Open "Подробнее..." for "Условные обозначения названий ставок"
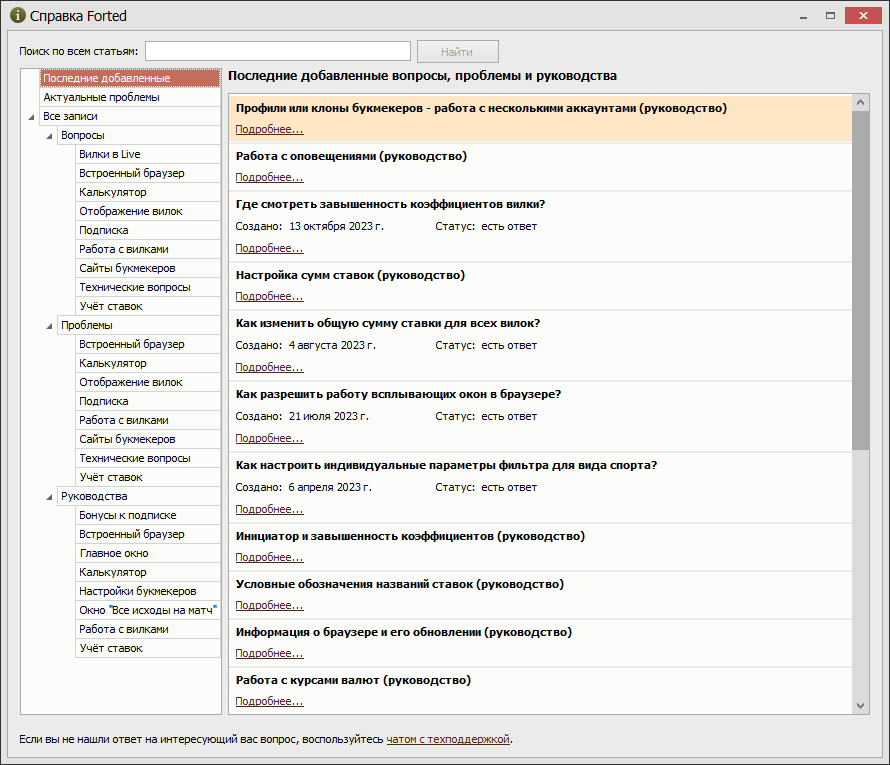The image size is (890, 765). 270,606
